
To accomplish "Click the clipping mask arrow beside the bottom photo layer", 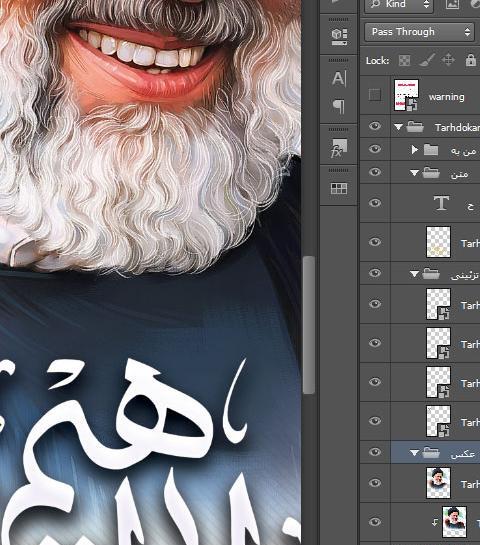I will pos(434,522).
